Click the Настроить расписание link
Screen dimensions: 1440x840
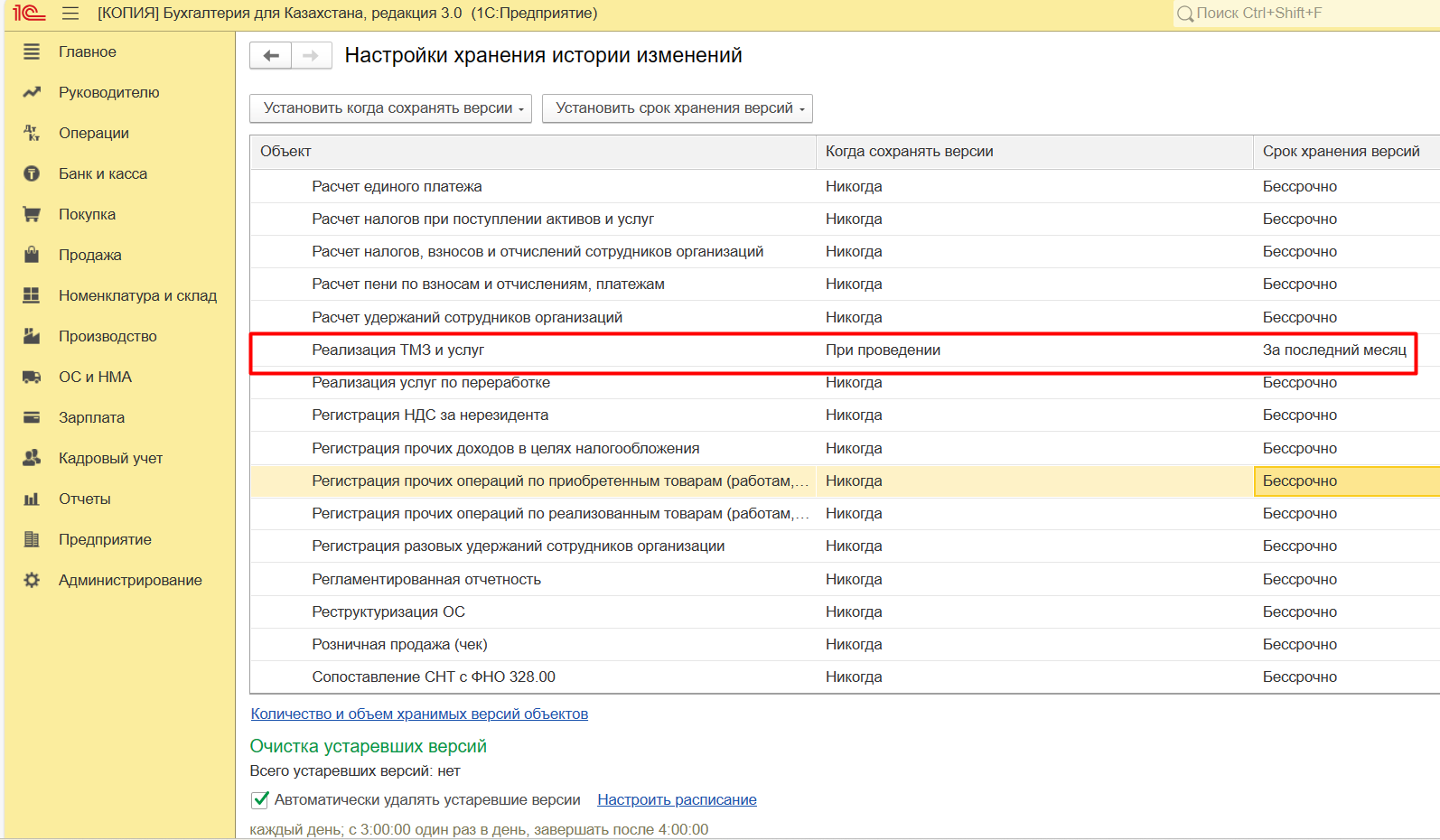(x=677, y=799)
